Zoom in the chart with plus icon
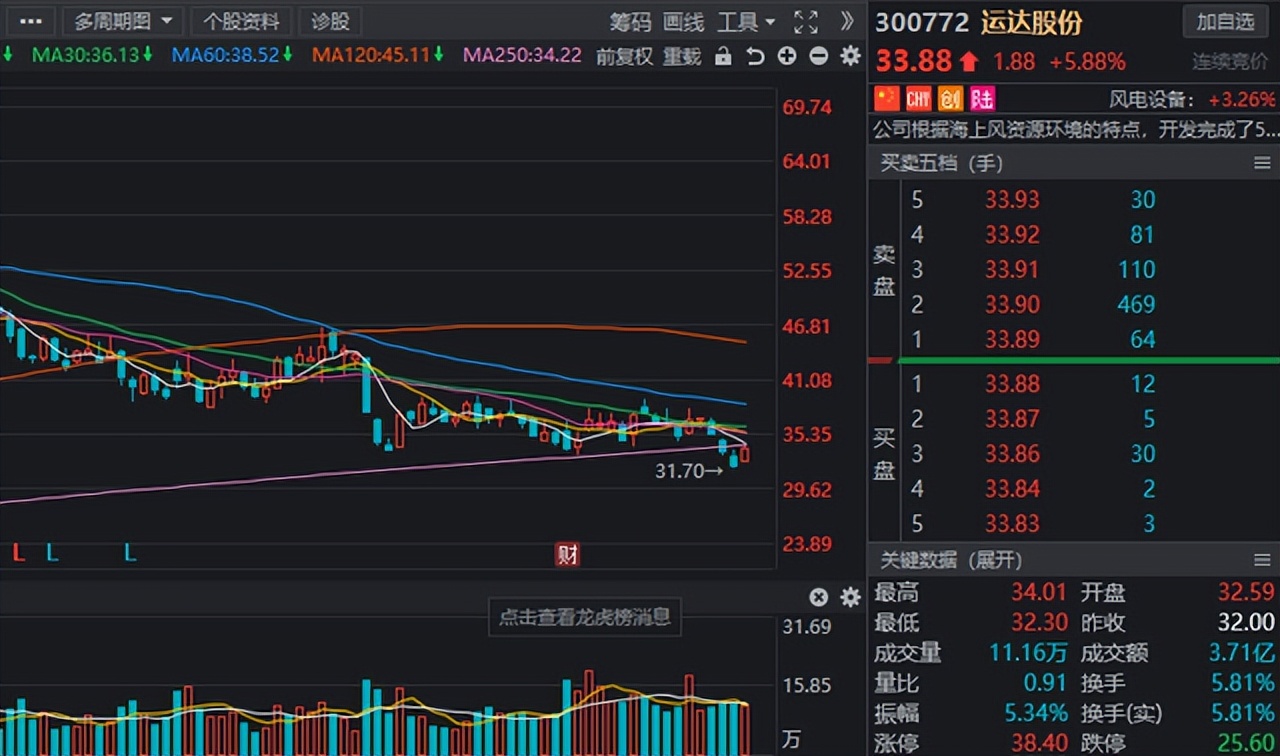The height and width of the screenshot is (756, 1280). 787,56
